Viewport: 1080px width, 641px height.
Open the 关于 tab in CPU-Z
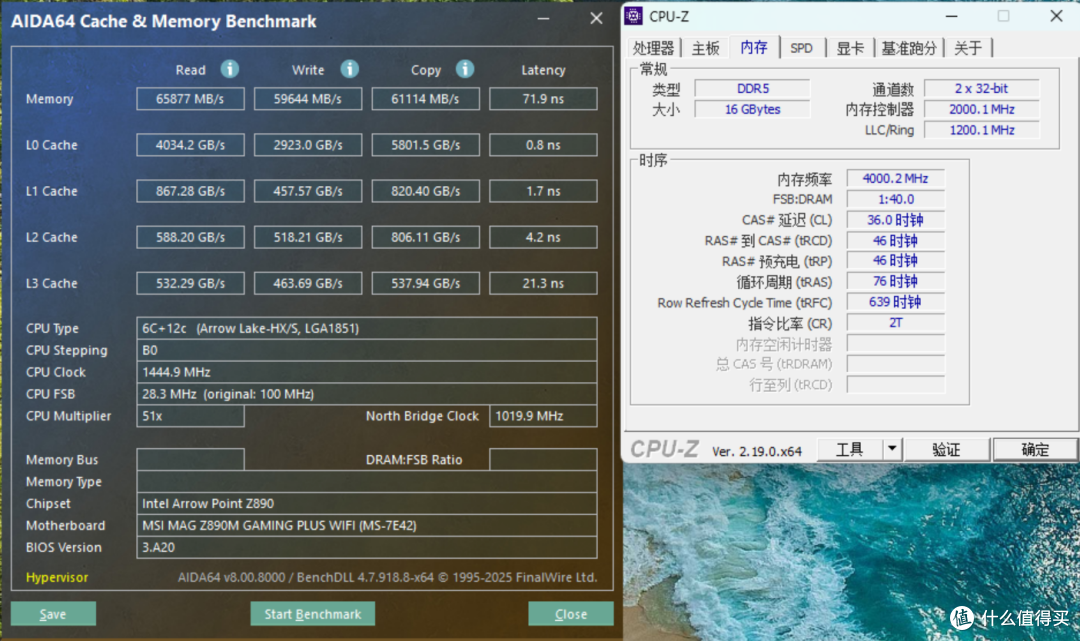[x=968, y=48]
